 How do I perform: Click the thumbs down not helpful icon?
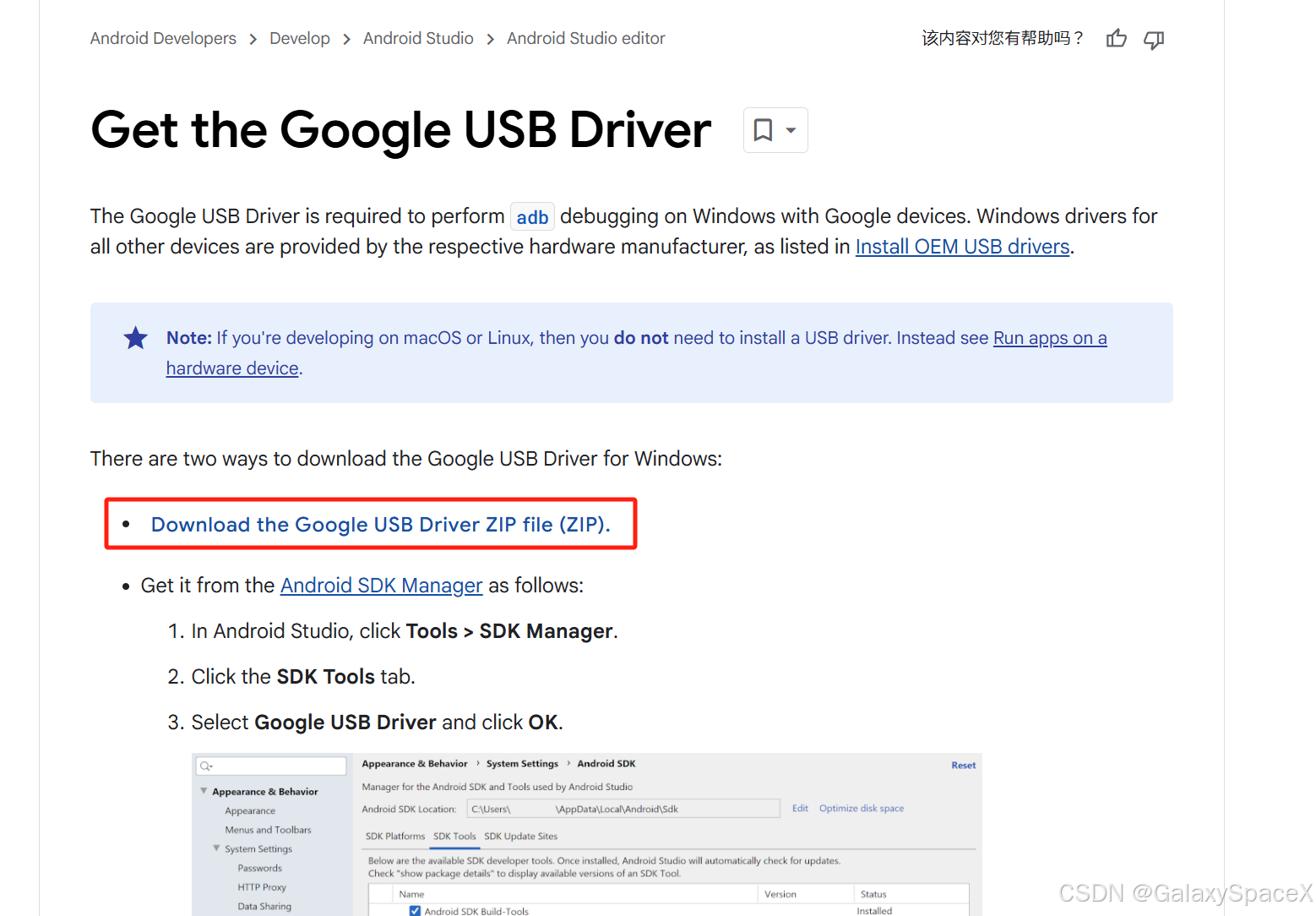[1154, 40]
